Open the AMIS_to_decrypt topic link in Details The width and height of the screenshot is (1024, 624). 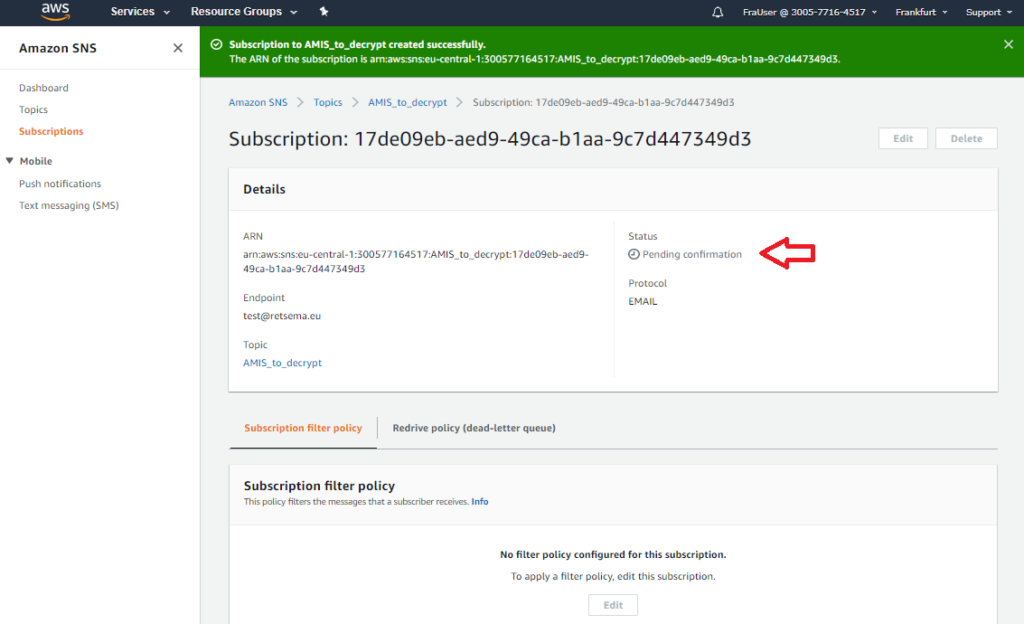[x=282, y=363]
